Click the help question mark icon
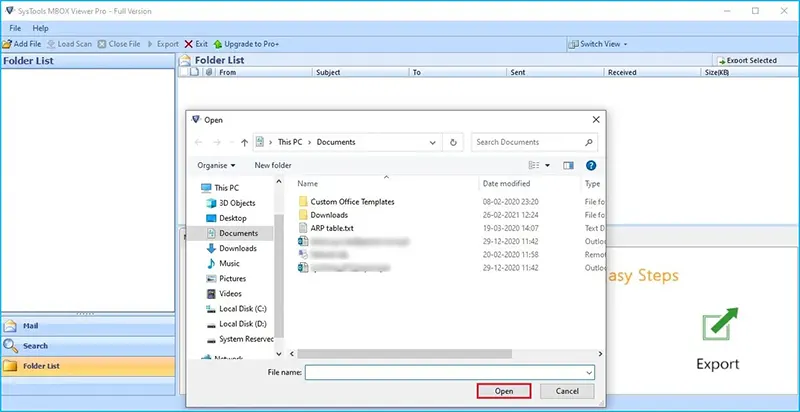Image resolution: width=800 pixels, height=412 pixels. pos(591,165)
